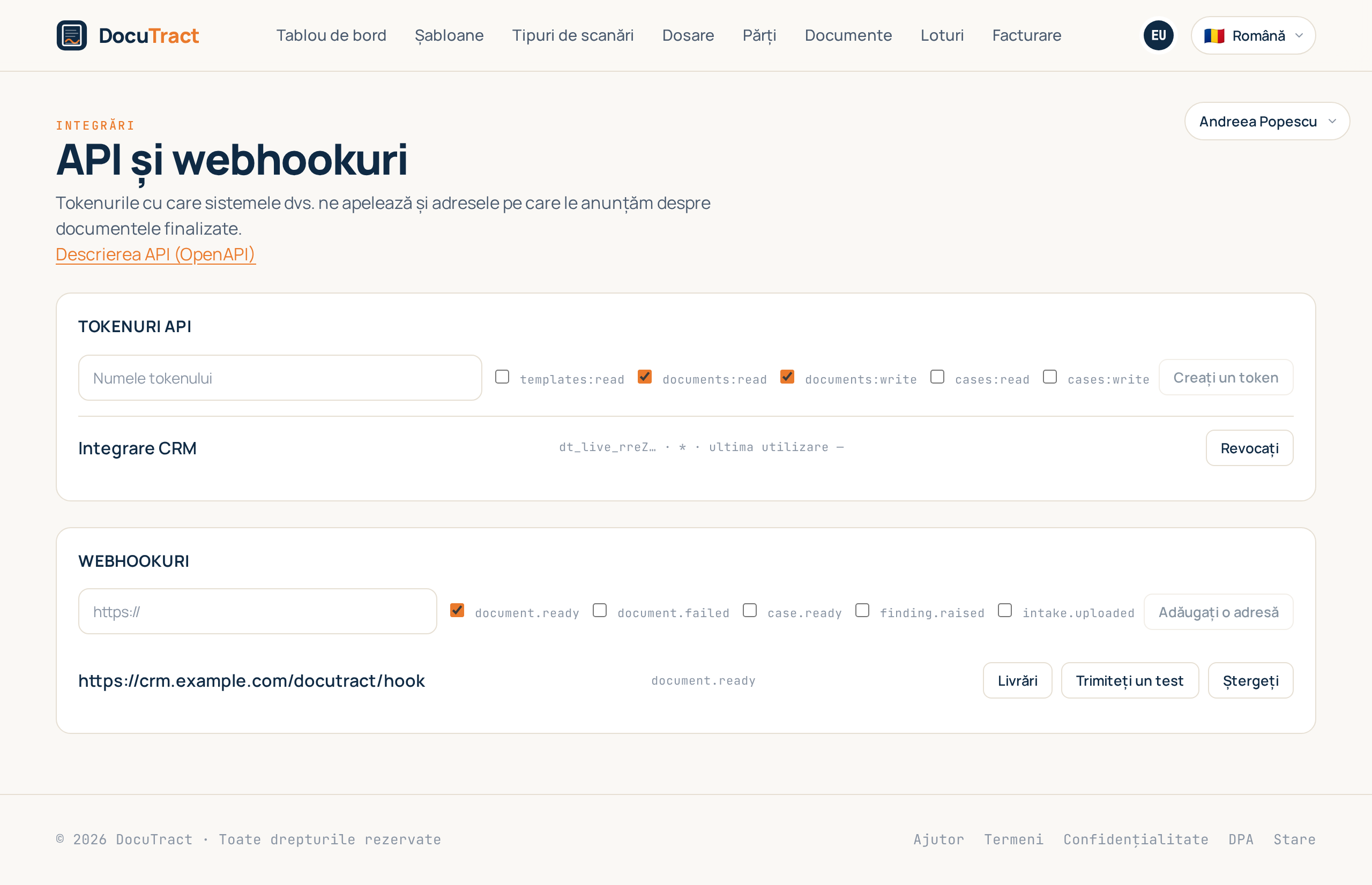Open the Descrierea API (OpenAPI) link
Viewport: 1372px width, 885px height.
(x=156, y=254)
